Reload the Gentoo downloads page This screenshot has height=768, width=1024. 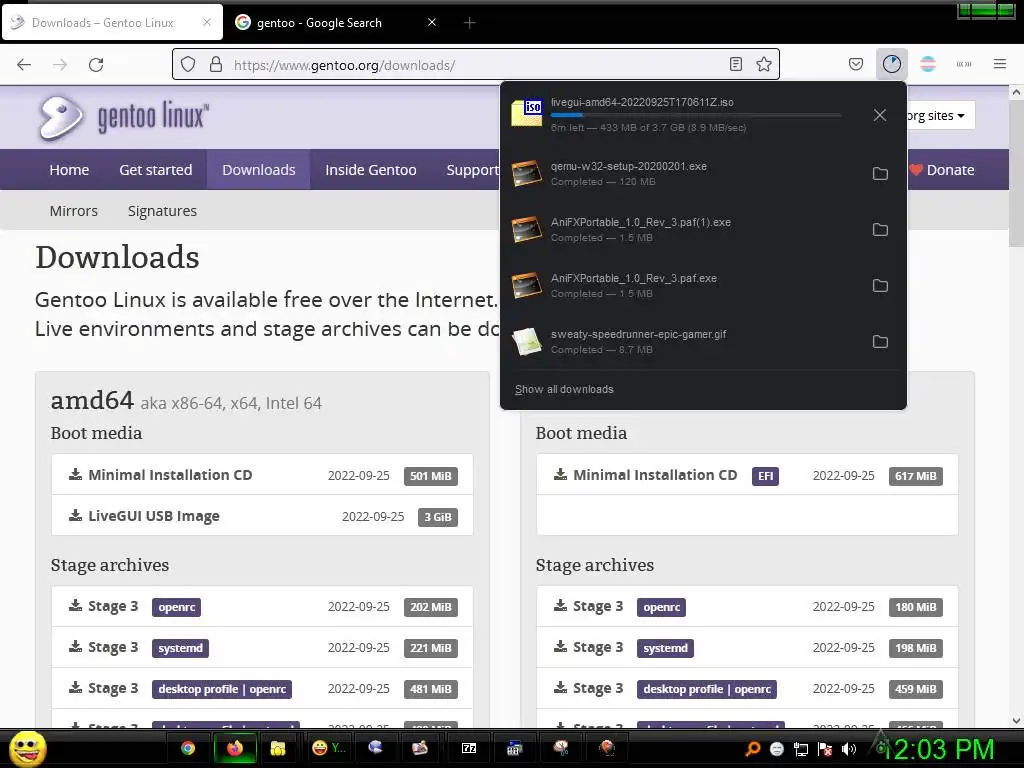click(x=96, y=65)
